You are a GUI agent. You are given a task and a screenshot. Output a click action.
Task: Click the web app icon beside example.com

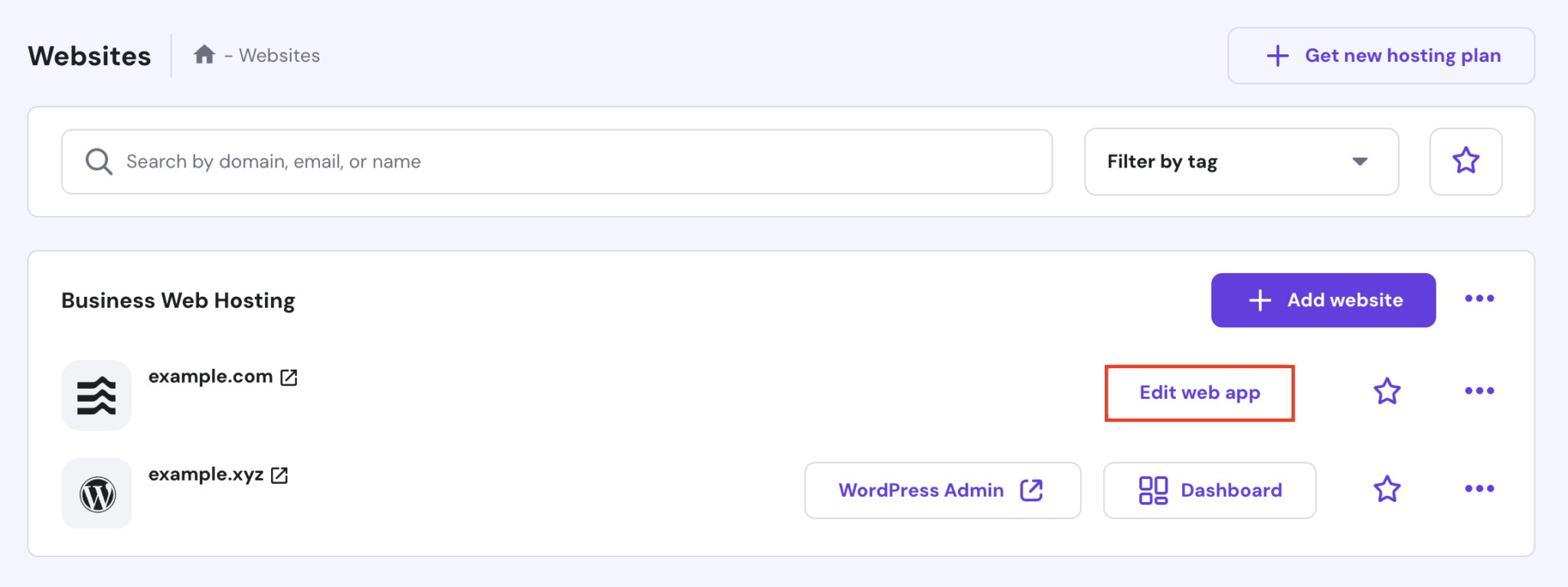(x=96, y=395)
